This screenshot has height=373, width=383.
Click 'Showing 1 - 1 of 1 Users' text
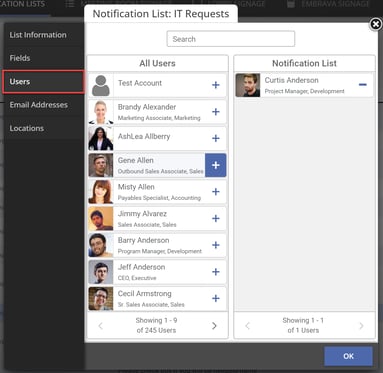[x=303, y=325]
